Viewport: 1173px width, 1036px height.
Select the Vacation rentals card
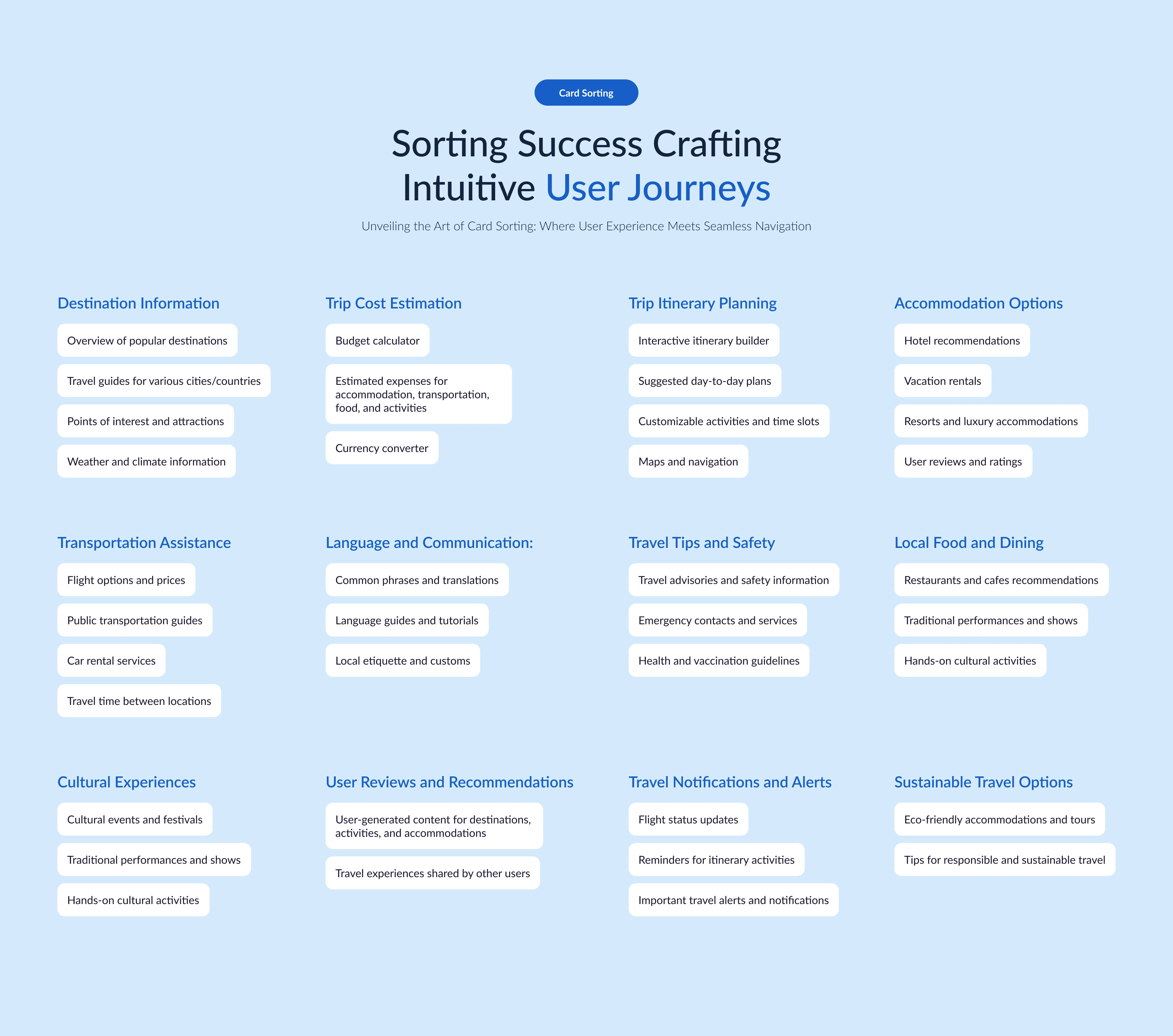pos(942,381)
